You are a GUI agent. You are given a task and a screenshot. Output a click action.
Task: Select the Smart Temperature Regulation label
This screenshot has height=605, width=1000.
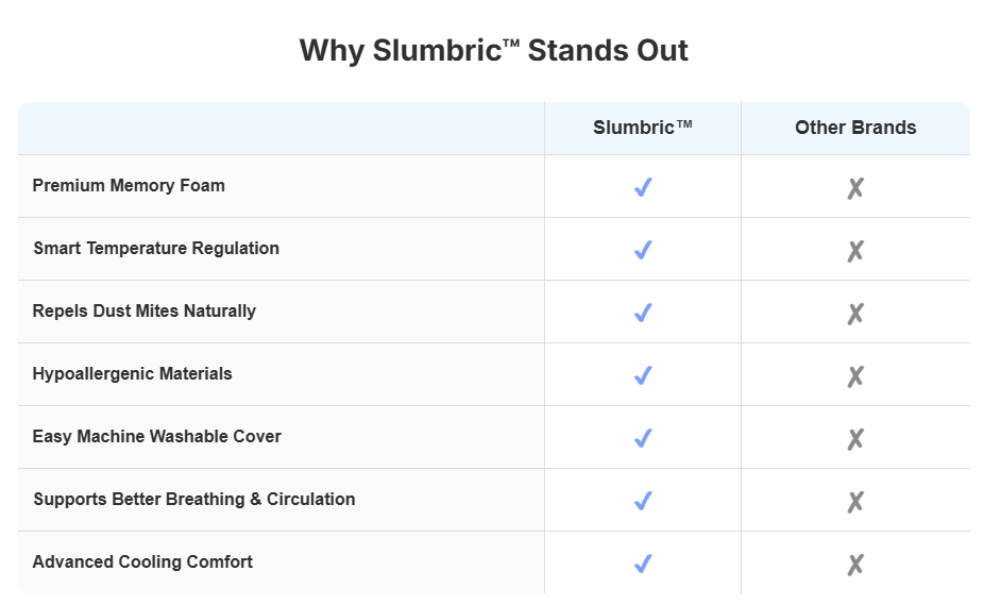[156, 248]
